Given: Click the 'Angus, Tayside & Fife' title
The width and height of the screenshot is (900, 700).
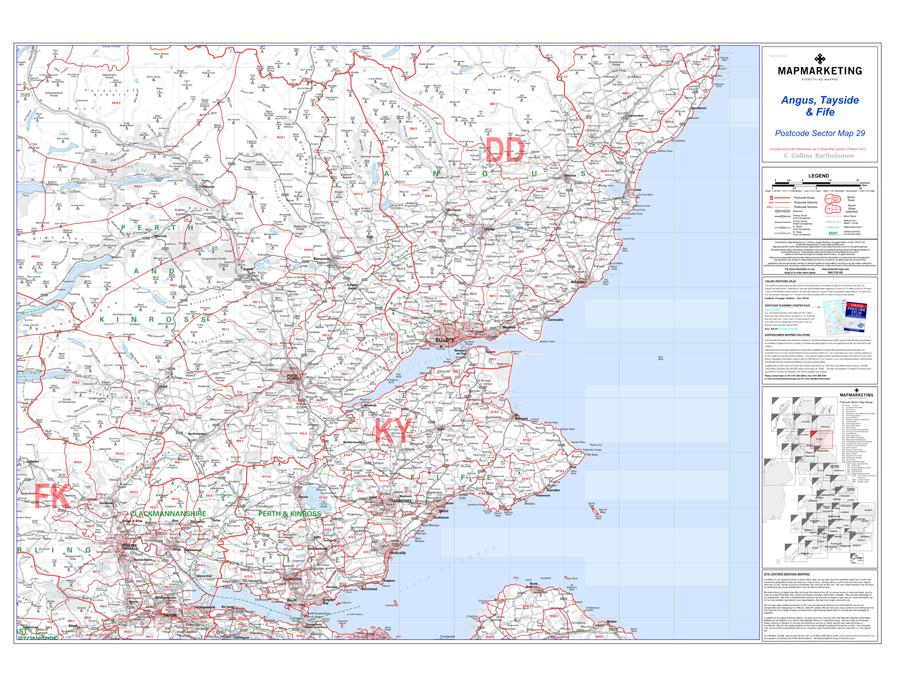Looking at the screenshot, I should [x=820, y=107].
